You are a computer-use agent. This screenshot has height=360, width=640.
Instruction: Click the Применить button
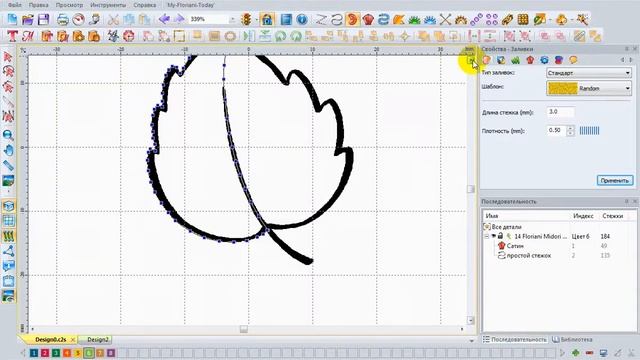pyautogui.click(x=615, y=180)
